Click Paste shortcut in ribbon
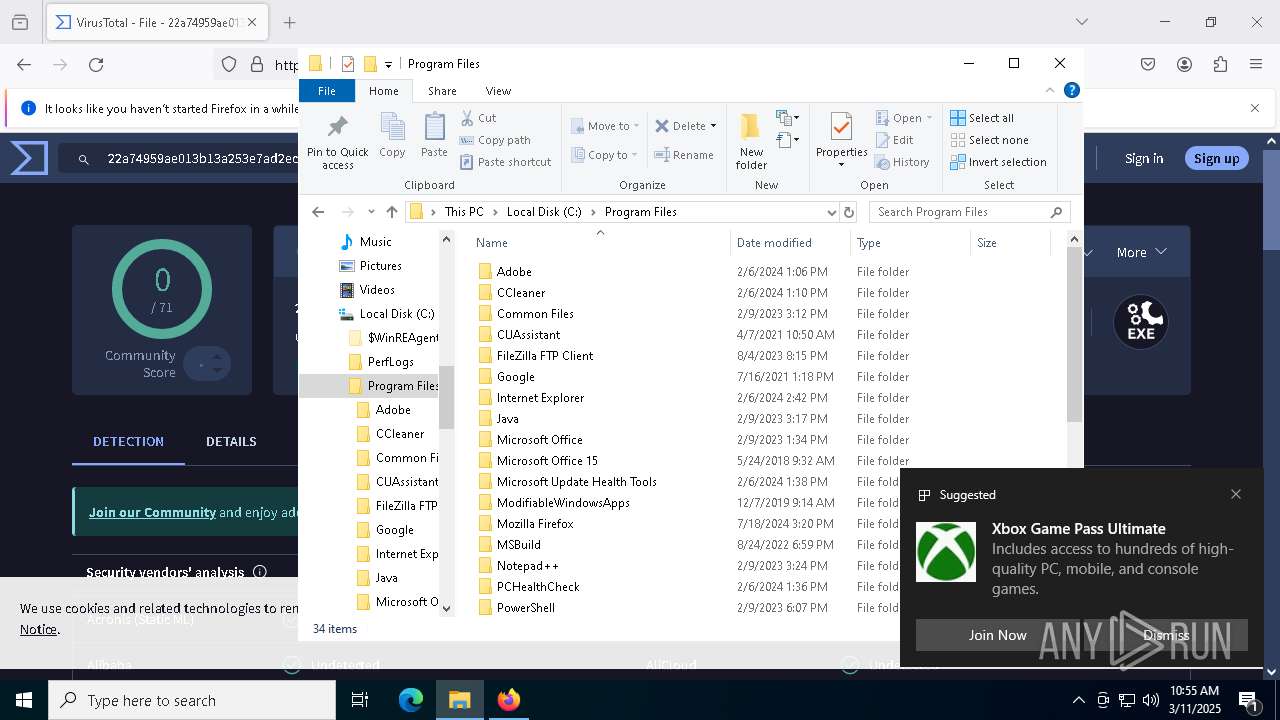This screenshot has width=1280, height=720. pos(505,162)
